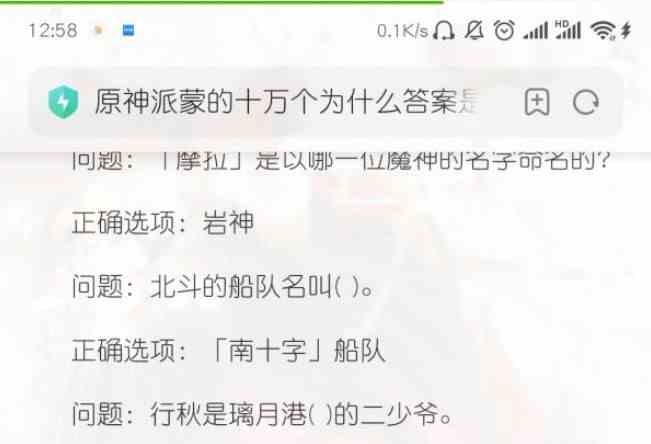This screenshot has height=444, width=651.
Task: Select the answer 「南十字」船队
Action: tap(298, 351)
